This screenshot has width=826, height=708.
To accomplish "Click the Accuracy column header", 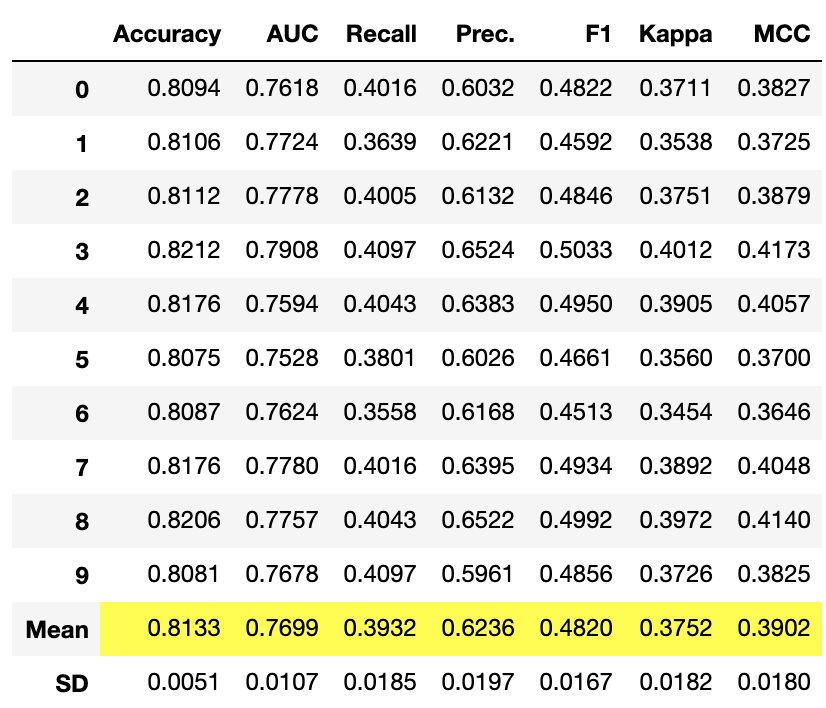I will 167,35.
